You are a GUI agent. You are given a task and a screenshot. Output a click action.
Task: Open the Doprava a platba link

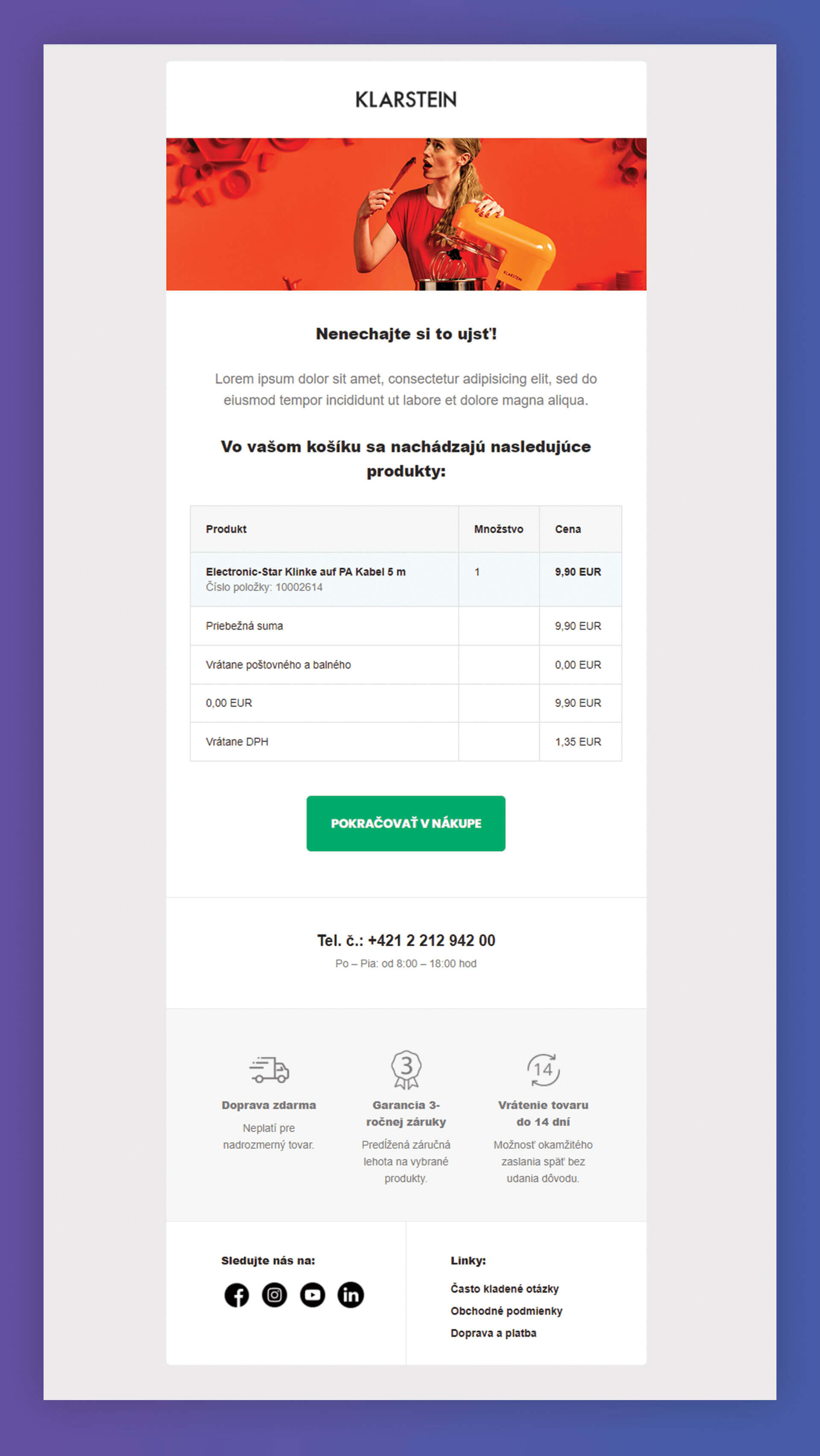click(x=493, y=1333)
